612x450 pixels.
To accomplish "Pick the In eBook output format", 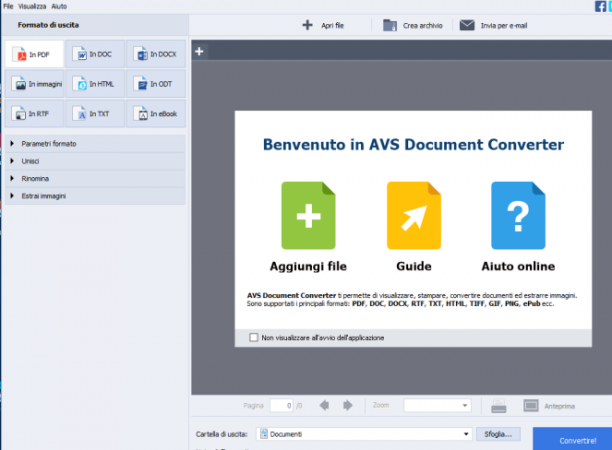I will (x=156, y=114).
